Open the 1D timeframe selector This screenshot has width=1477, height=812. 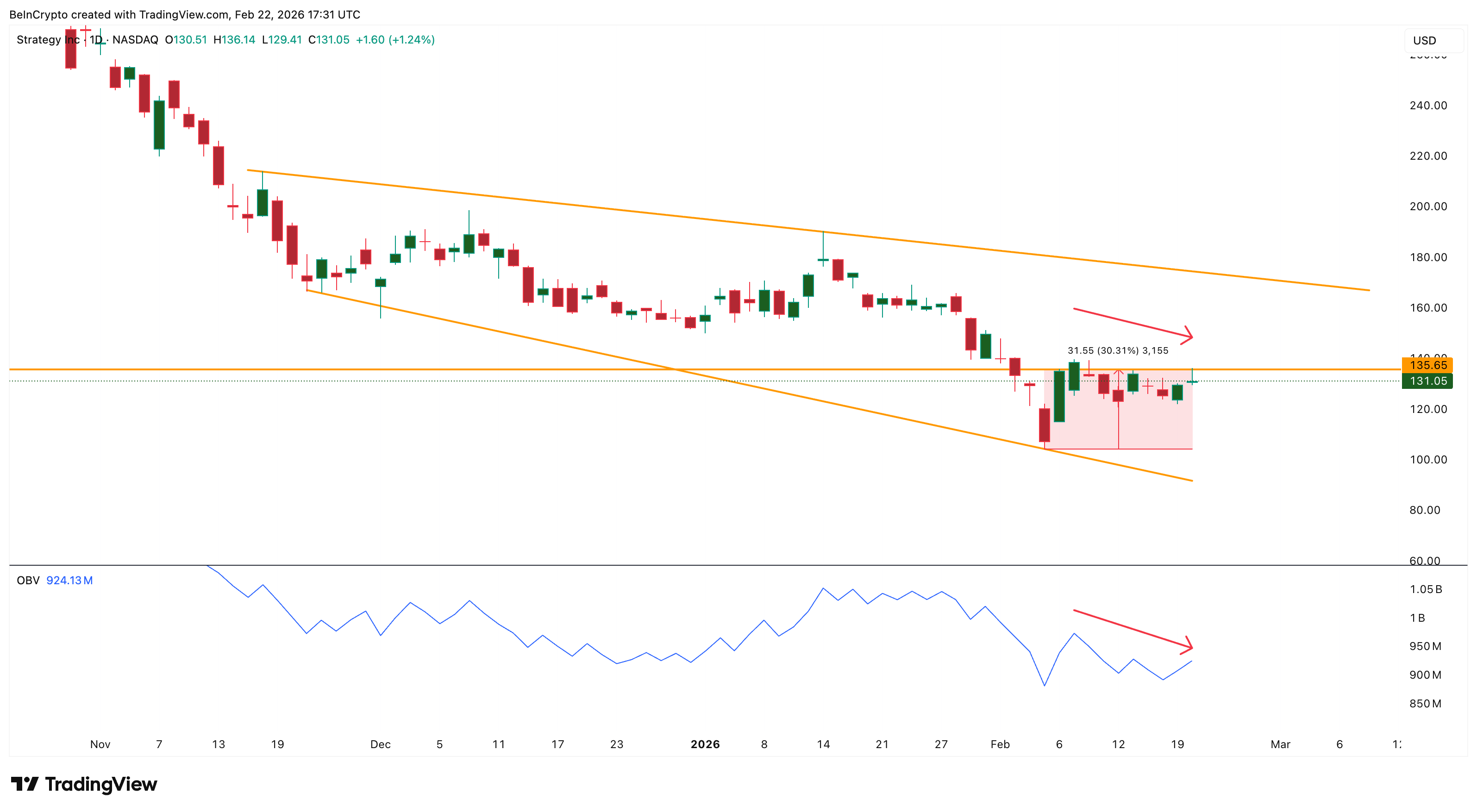[x=95, y=39]
